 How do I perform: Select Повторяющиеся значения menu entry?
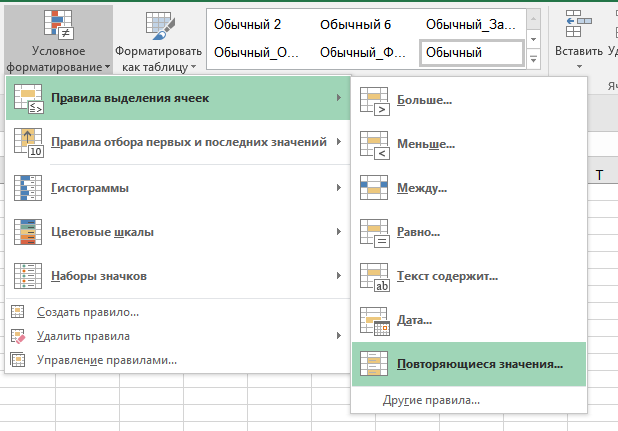tap(479, 364)
